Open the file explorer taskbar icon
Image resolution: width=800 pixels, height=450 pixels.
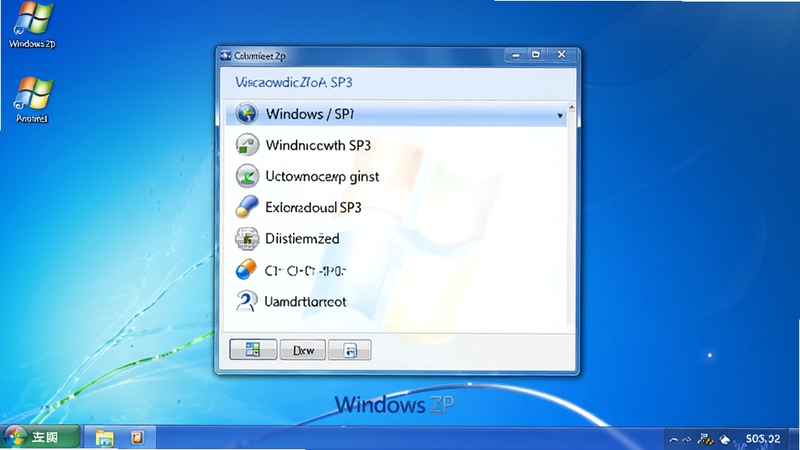(105, 438)
